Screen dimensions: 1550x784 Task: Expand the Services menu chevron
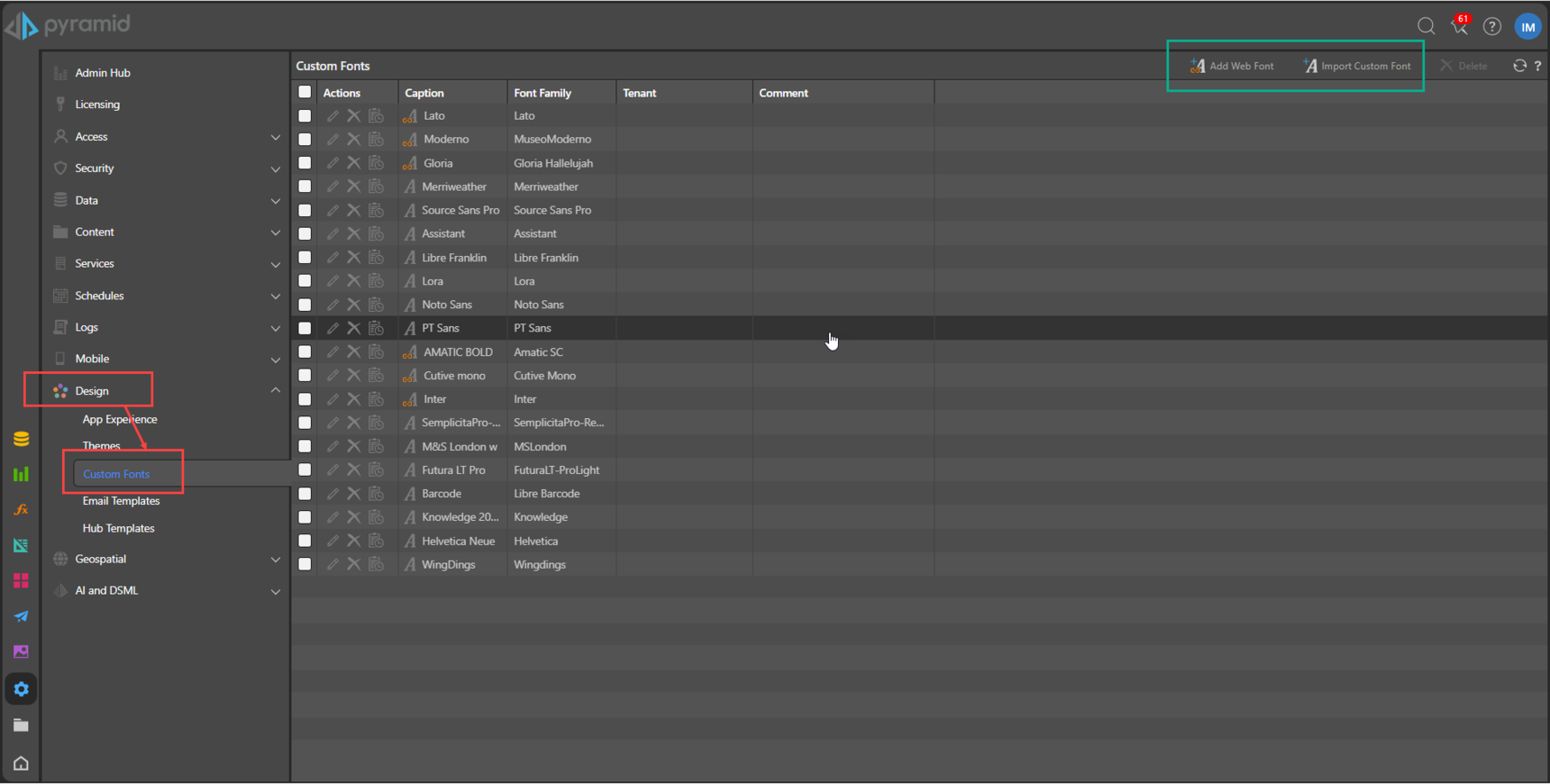(x=276, y=264)
